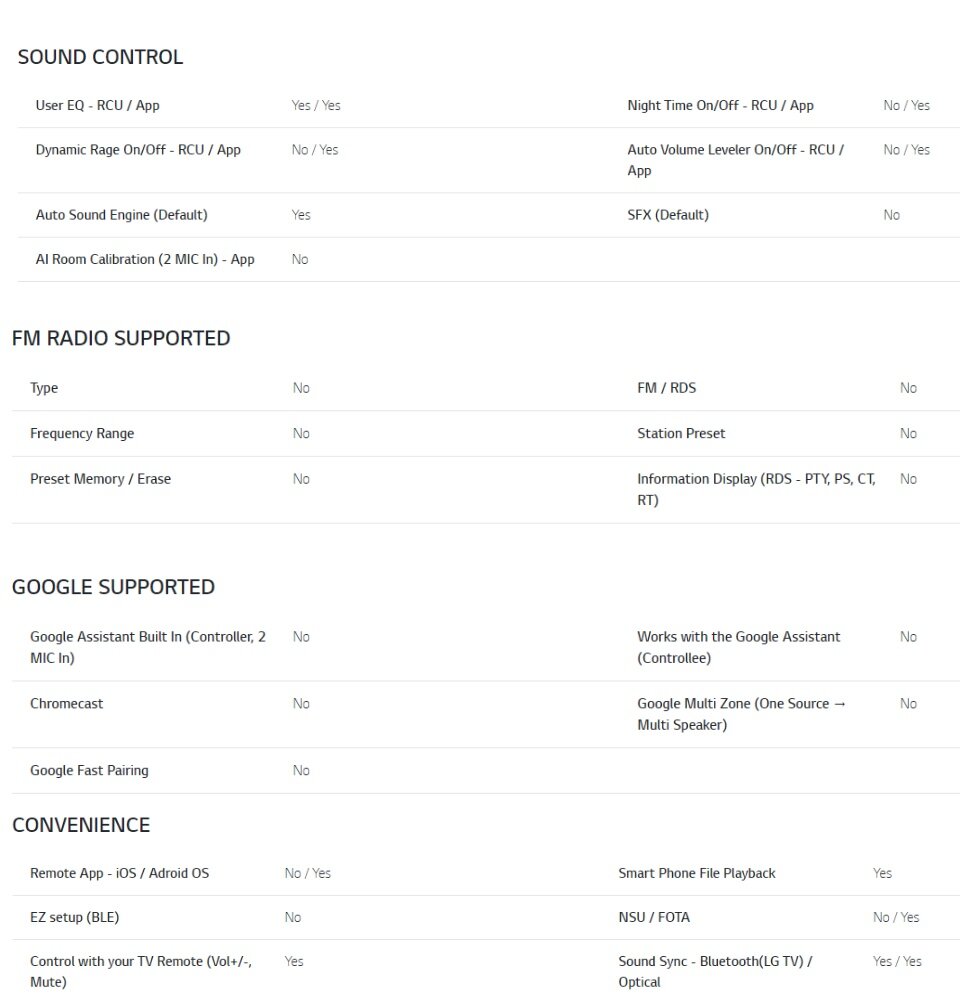Click the Google Fast Pairing label
This screenshot has height=1000, width=960.
tap(89, 770)
